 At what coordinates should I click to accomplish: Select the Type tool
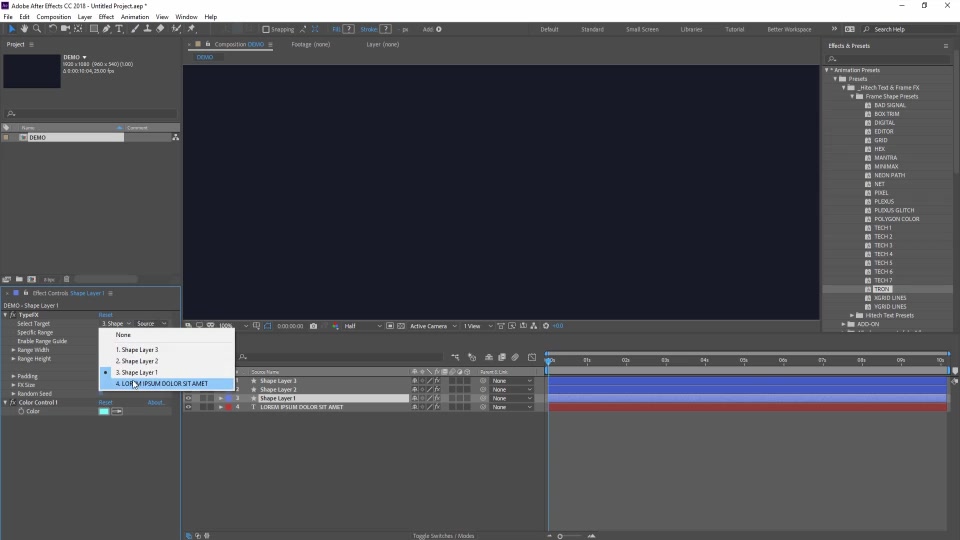pyautogui.click(x=119, y=29)
